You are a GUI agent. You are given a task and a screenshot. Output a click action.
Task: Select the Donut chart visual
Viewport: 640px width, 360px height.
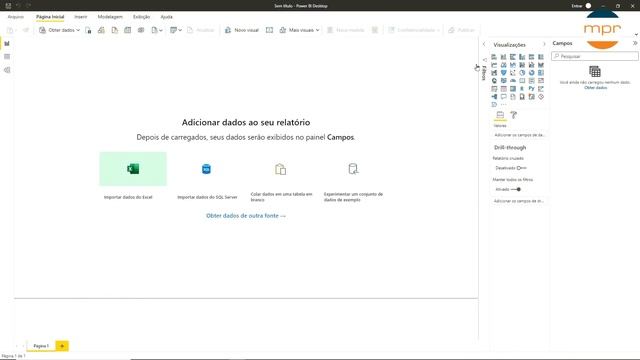531,73
